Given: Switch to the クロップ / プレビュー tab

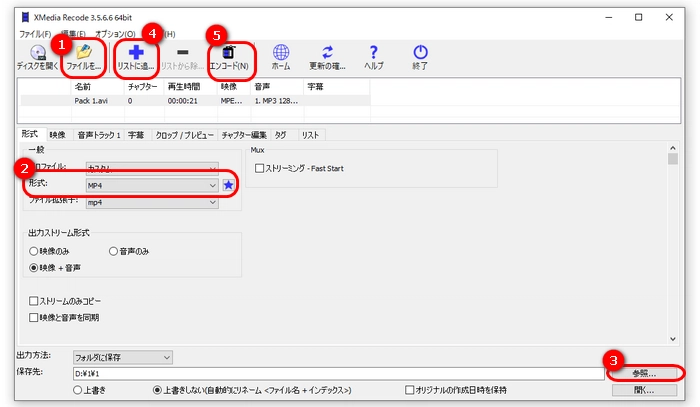Looking at the screenshot, I should pyautogui.click(x=183, y=135).
